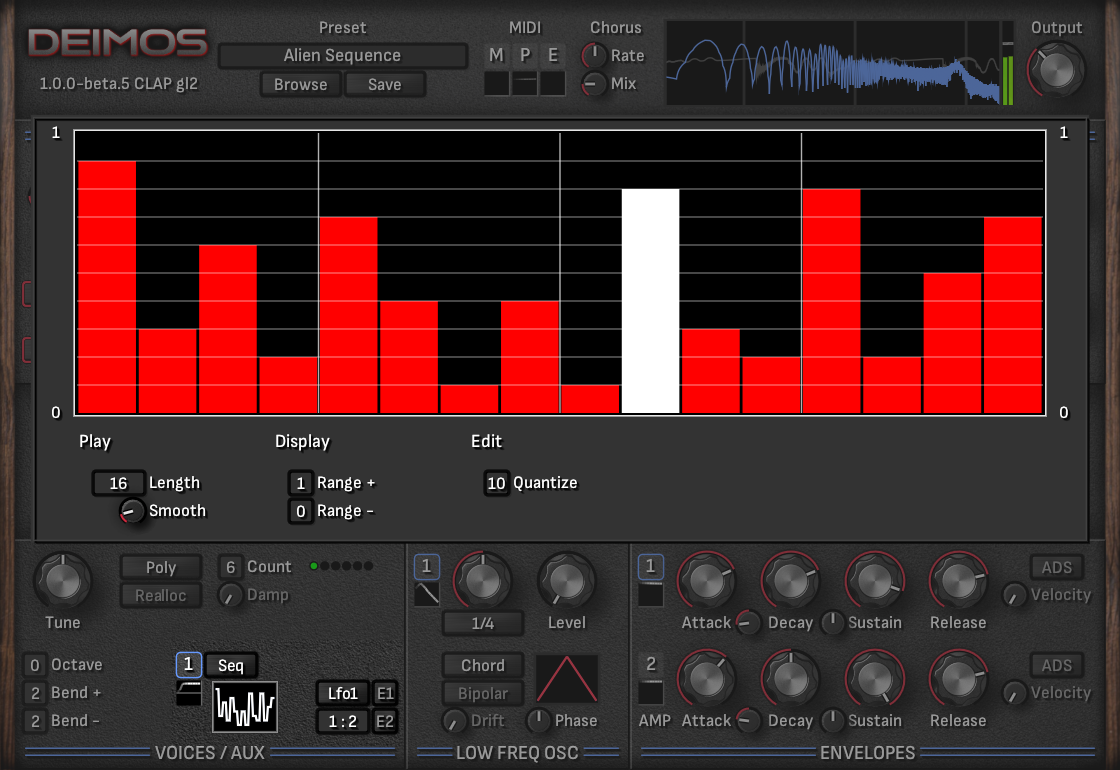Open the Length value box showing 16

(x=119, y=484)
